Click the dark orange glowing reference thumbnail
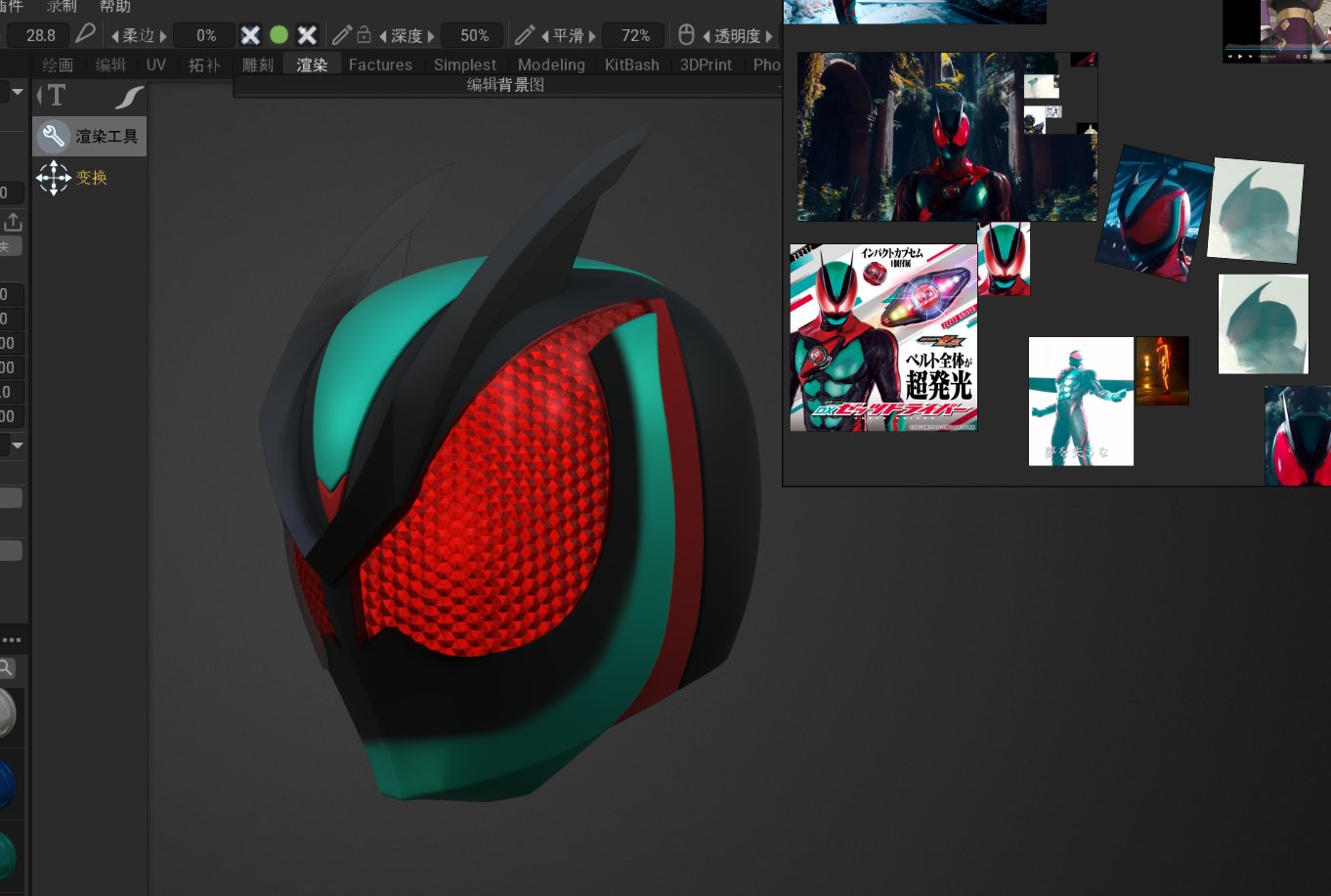This screenshot has width=1331, height=896. 1162,370
